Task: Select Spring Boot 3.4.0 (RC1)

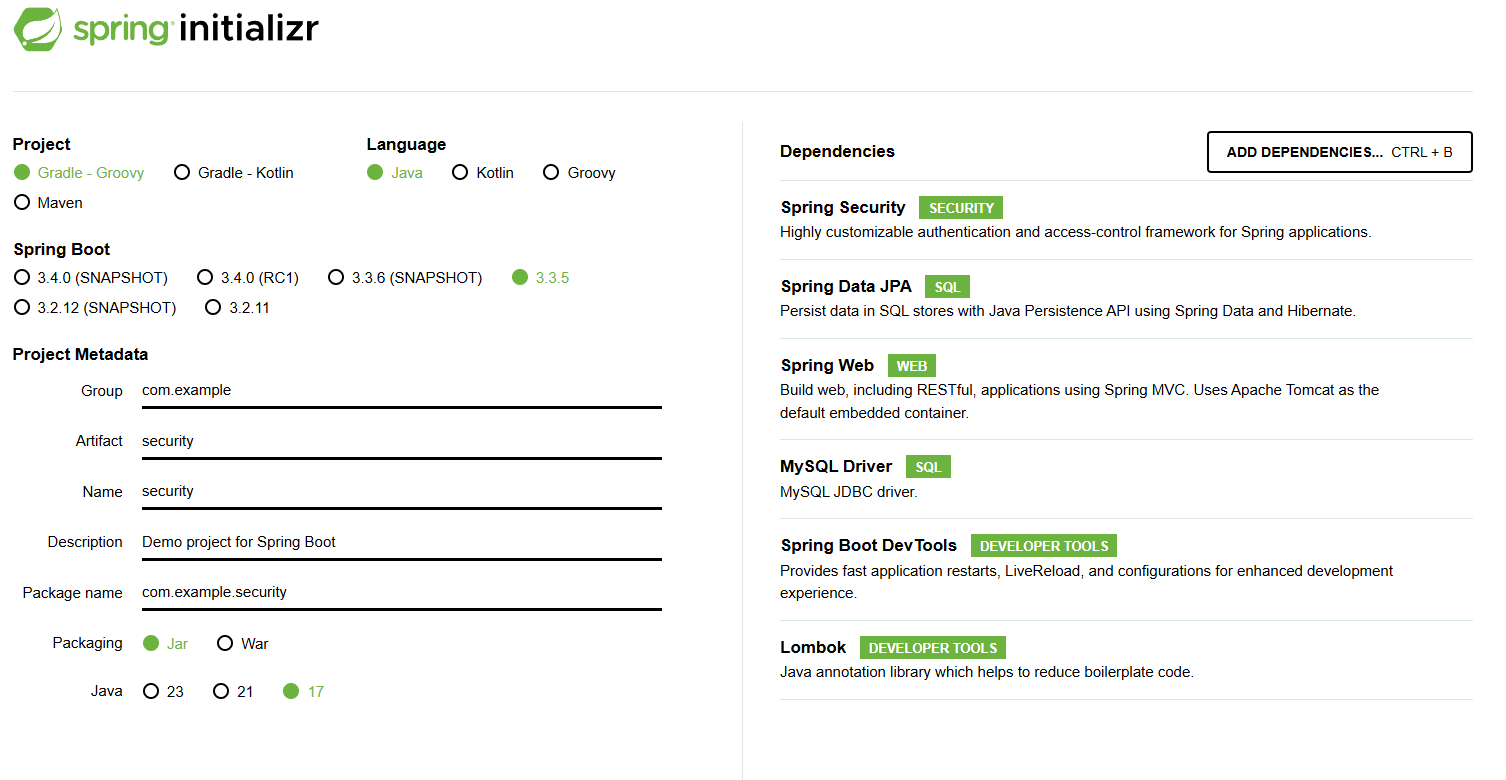Action: [x=248, y=278]
